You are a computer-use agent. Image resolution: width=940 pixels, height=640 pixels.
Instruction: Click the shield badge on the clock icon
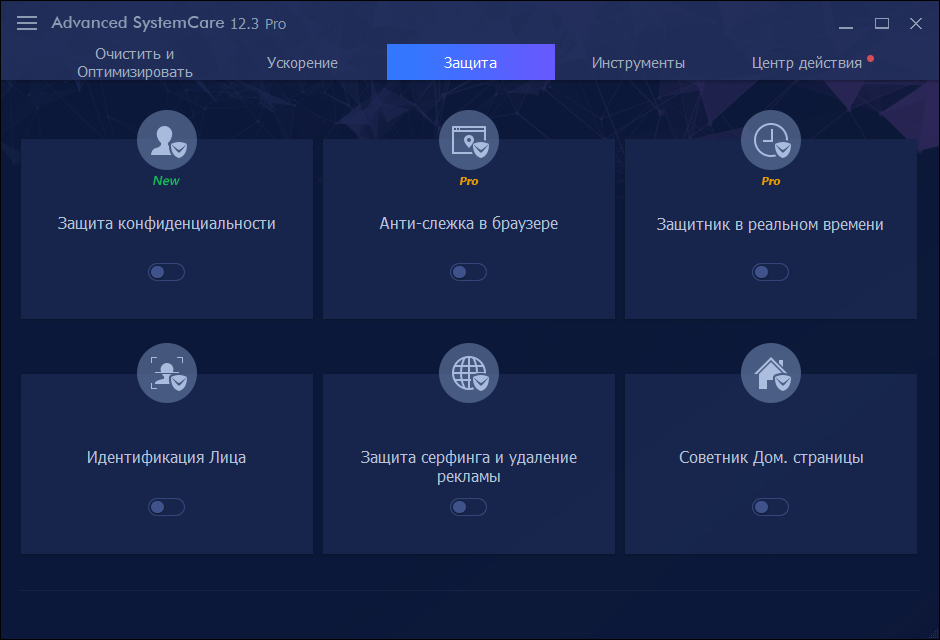[x=785, y=152]
